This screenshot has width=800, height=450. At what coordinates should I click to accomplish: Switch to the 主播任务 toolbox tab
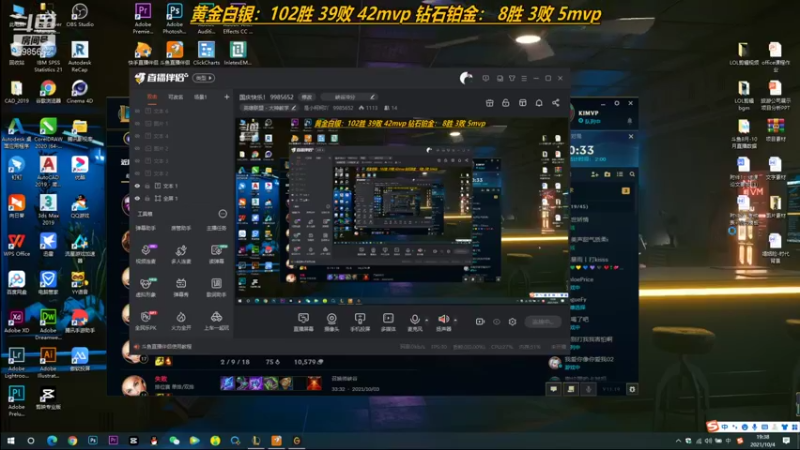[x=216, y=229]
